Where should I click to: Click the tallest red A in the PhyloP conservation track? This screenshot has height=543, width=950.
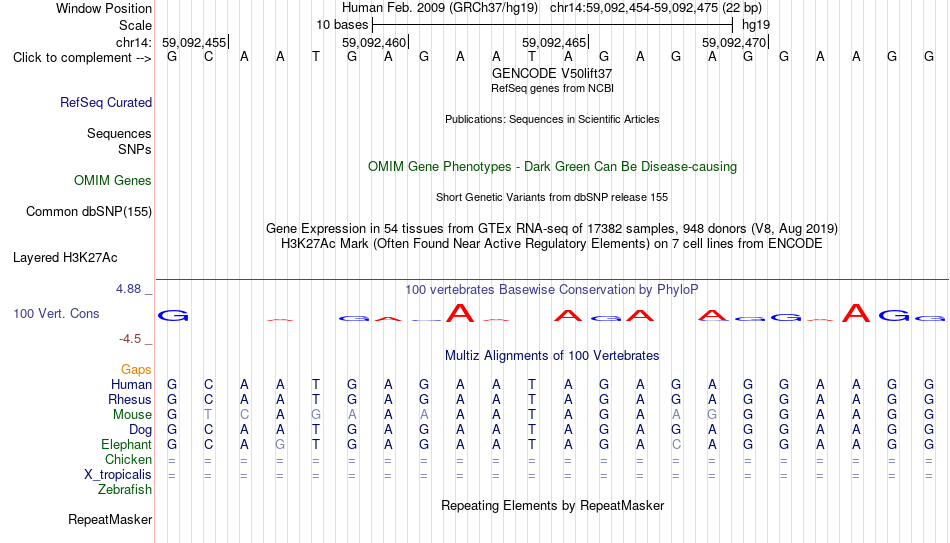[855, 312]
